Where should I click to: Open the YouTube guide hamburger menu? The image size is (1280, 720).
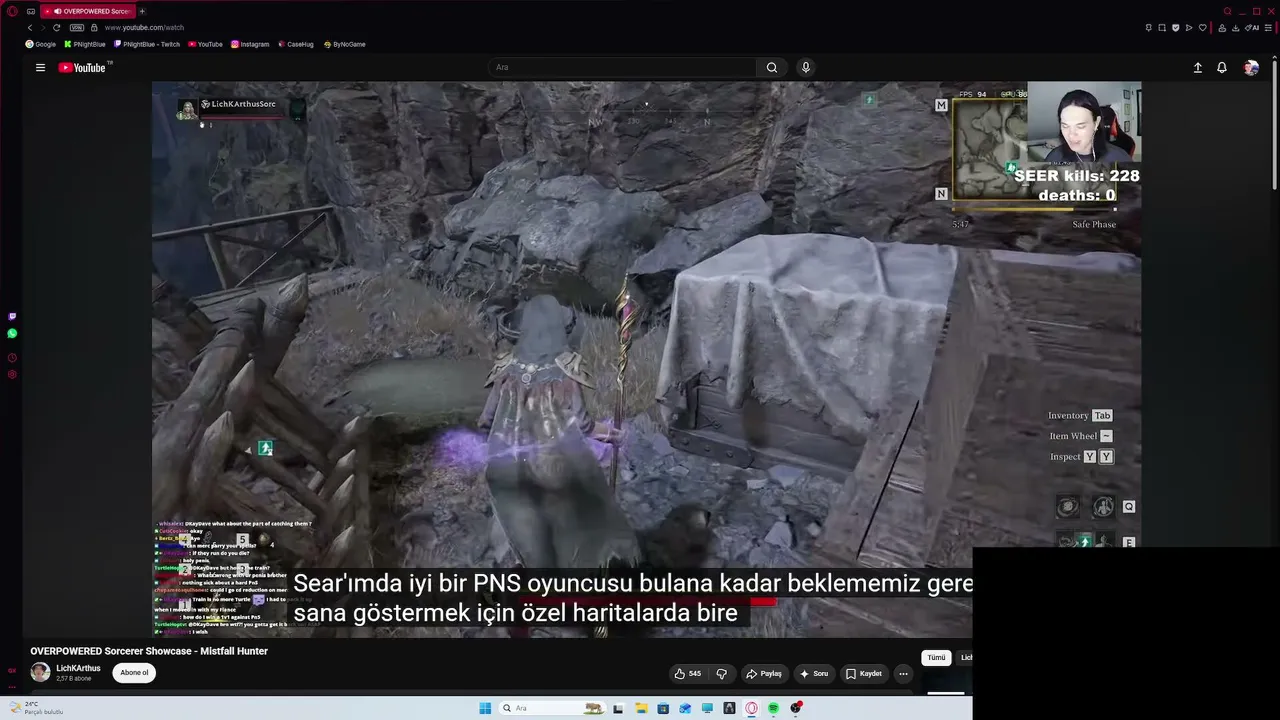[40, 68]
